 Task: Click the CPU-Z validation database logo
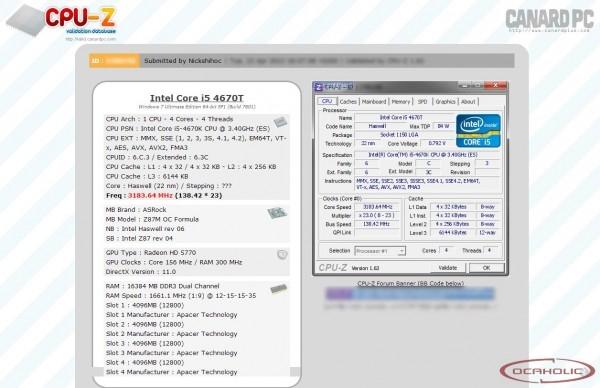click(61, 21)
